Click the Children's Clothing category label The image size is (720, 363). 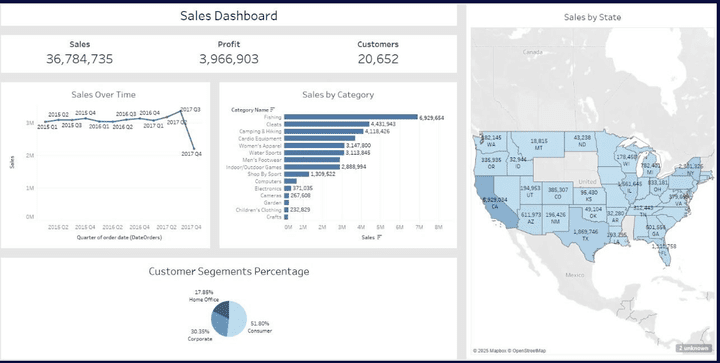pyautogui.click(x=259, y=210)
